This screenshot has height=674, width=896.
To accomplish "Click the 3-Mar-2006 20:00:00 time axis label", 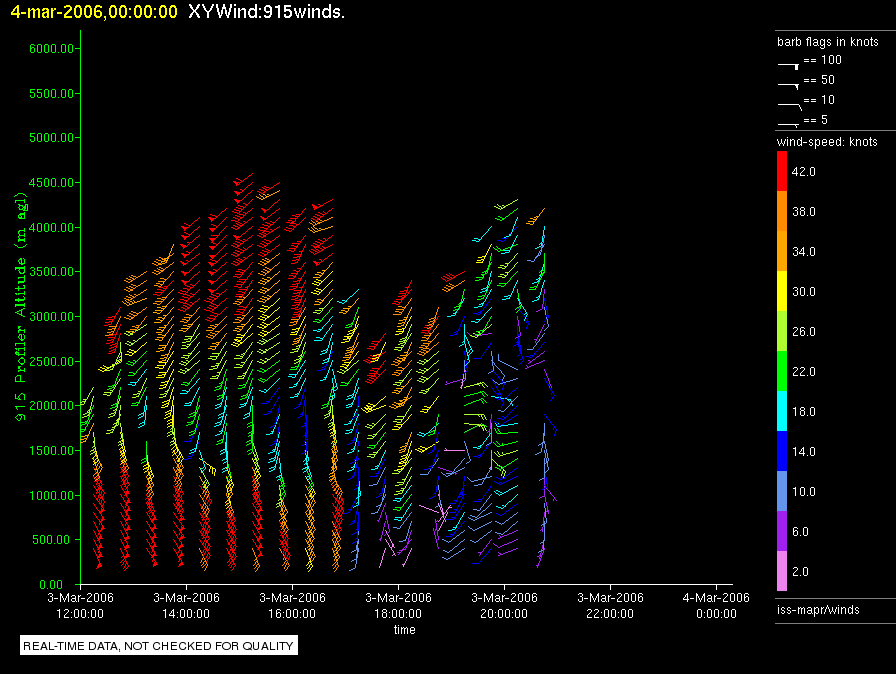I will coord(504,605).
